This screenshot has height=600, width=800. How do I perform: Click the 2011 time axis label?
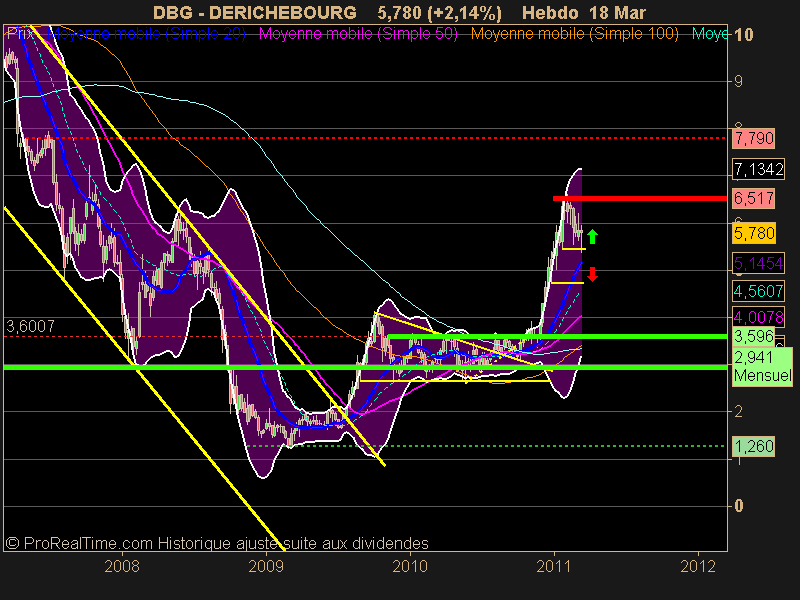pos(554,566)
